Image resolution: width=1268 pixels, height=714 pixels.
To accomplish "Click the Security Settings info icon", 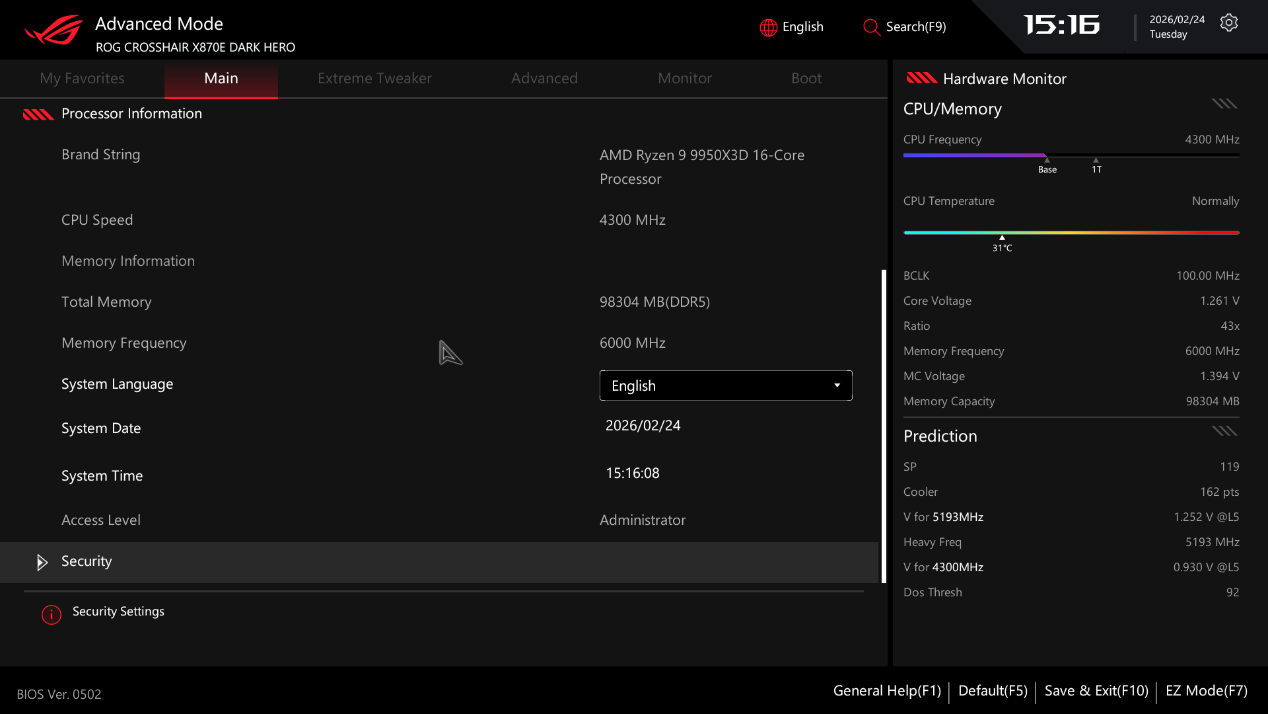I will 51,614.
